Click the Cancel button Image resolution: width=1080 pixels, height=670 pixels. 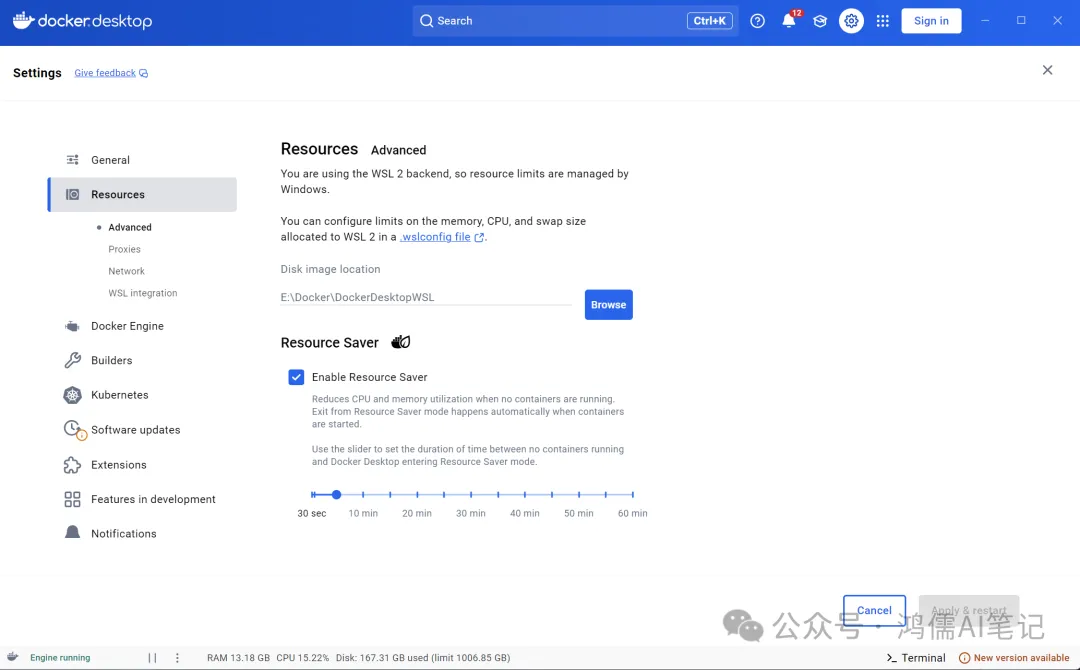pos(874,610)
